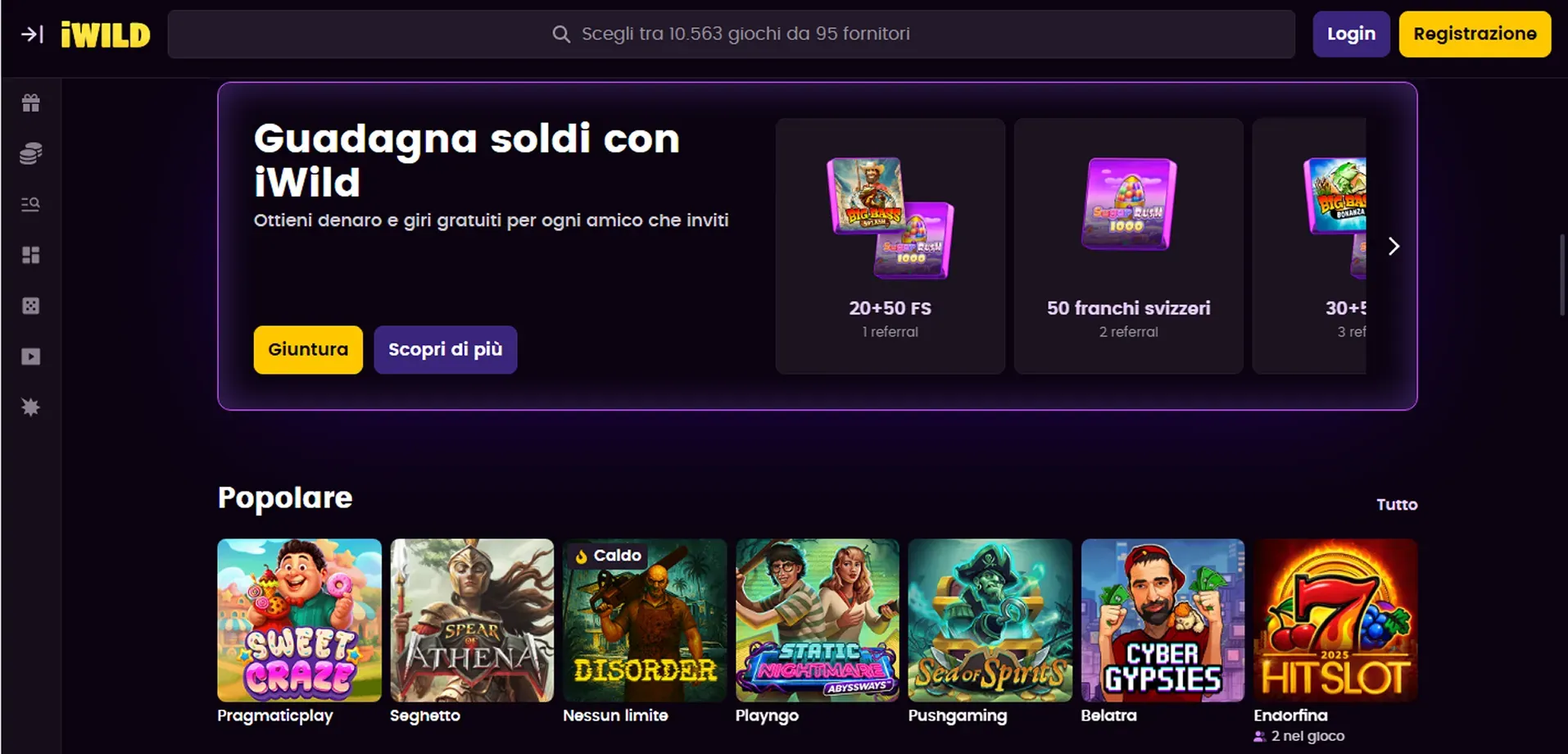
Task: Open the play video sidebar icon
Action: [x=31, y=357]
